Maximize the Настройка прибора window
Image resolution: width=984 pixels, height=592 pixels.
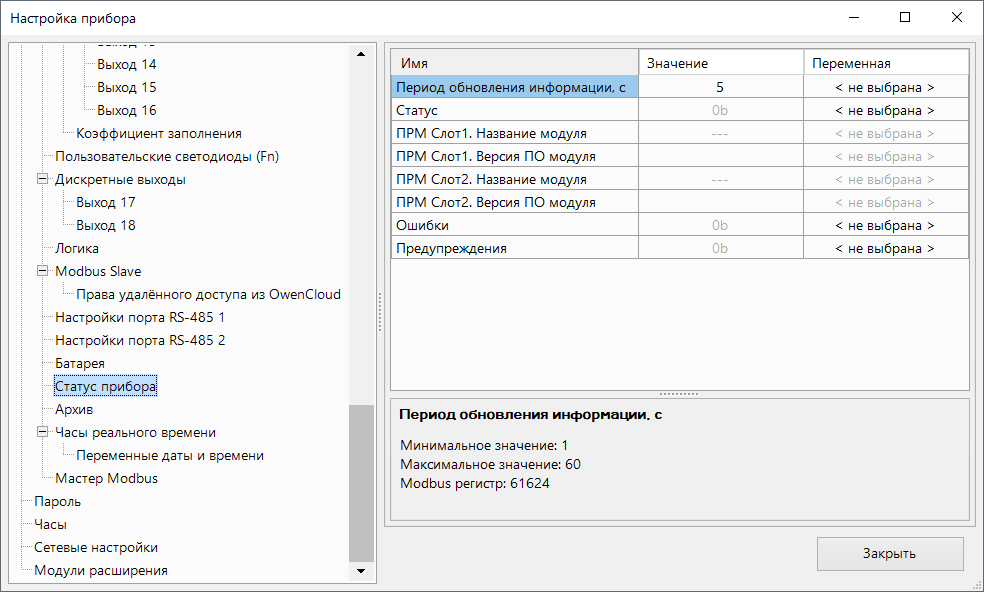coord(905,18)
